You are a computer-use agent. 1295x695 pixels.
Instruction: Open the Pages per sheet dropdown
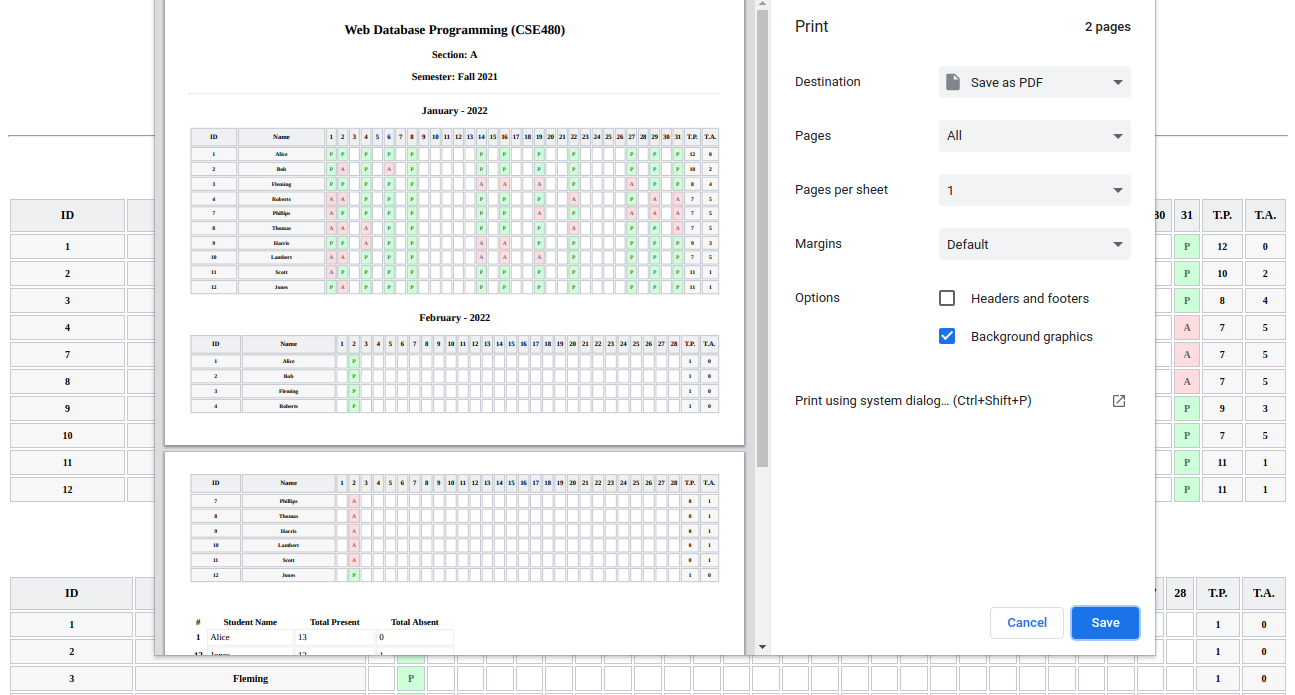point(1034,190)
